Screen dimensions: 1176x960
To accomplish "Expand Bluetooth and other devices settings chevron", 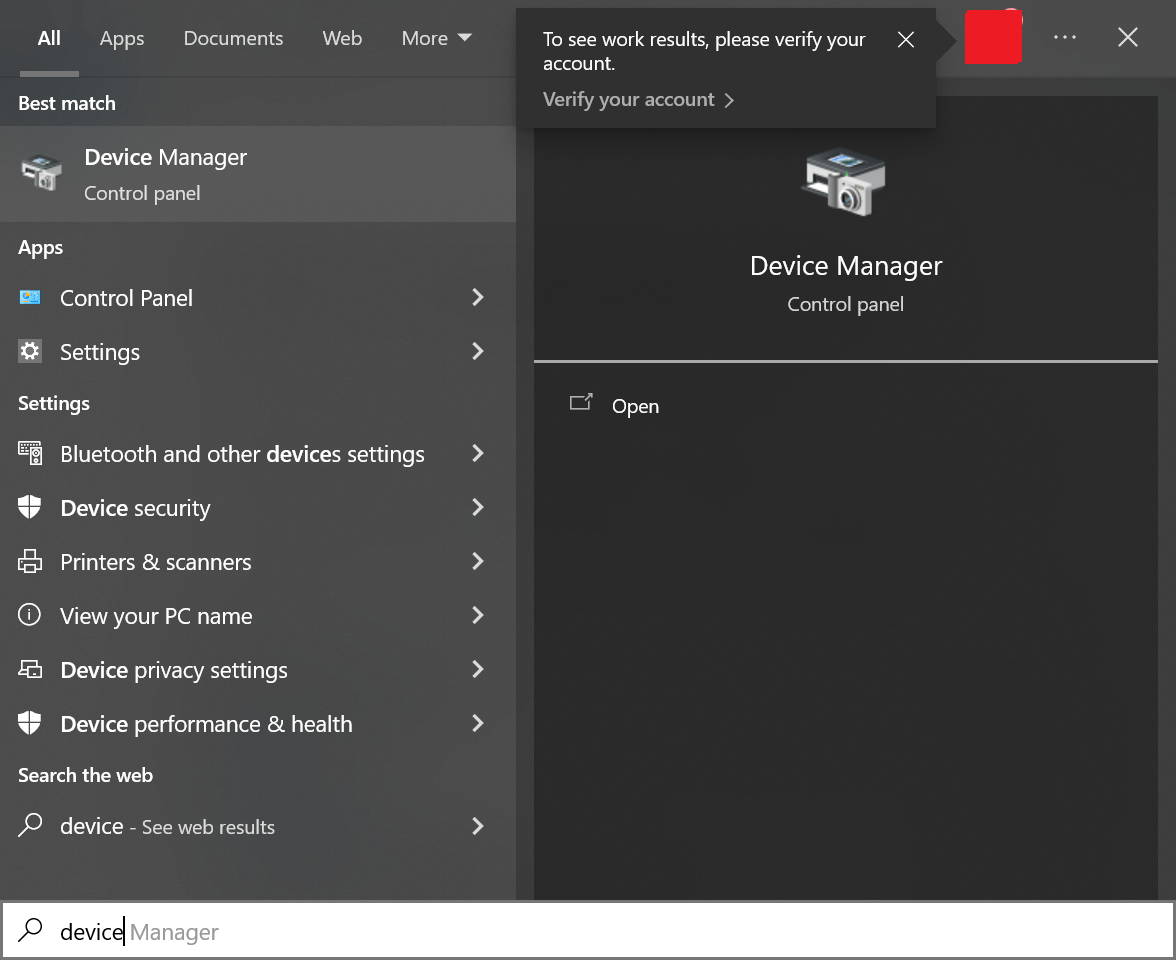I will pyautogui.click(x=478, y=453).
